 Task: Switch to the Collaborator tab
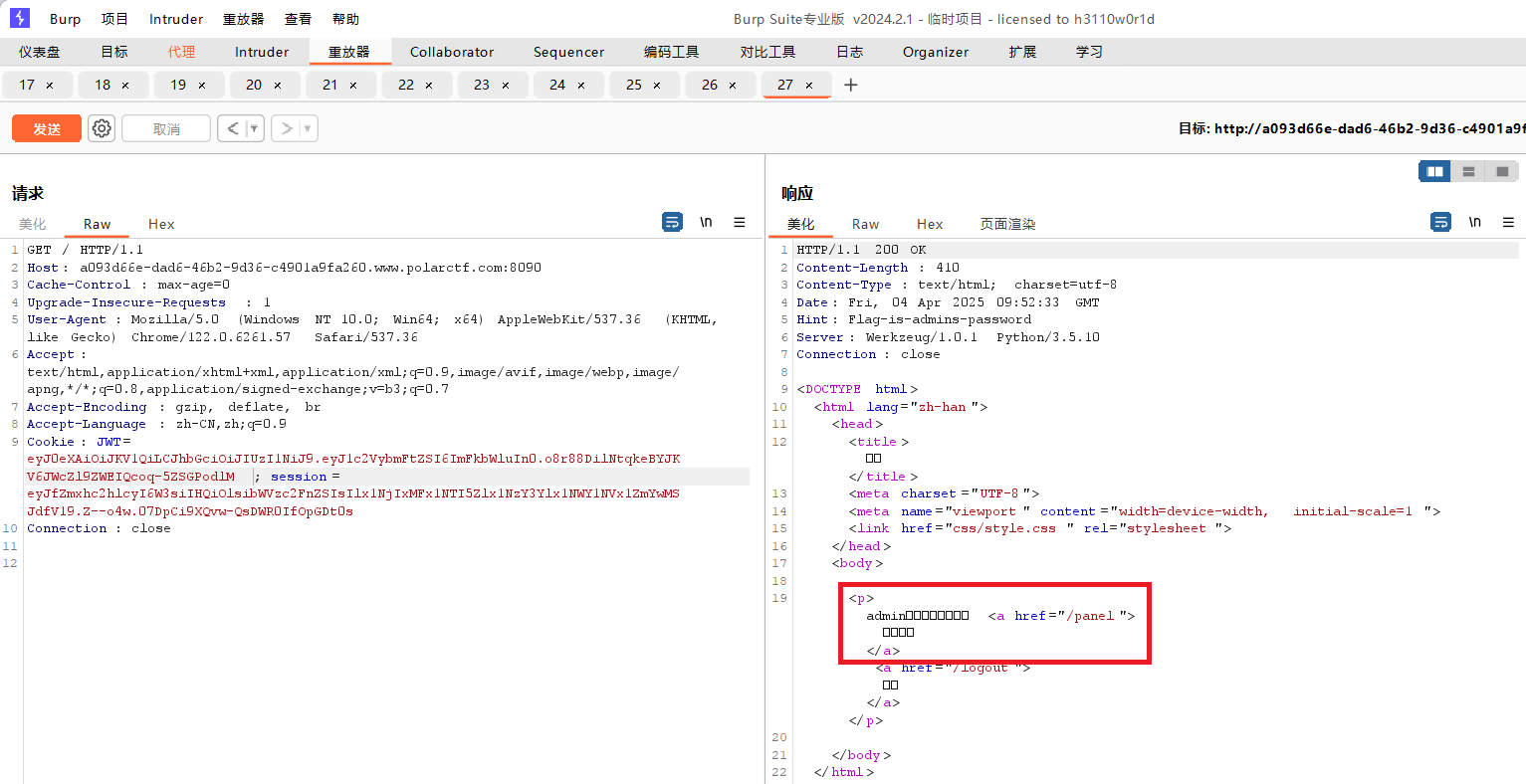(452, 52)
